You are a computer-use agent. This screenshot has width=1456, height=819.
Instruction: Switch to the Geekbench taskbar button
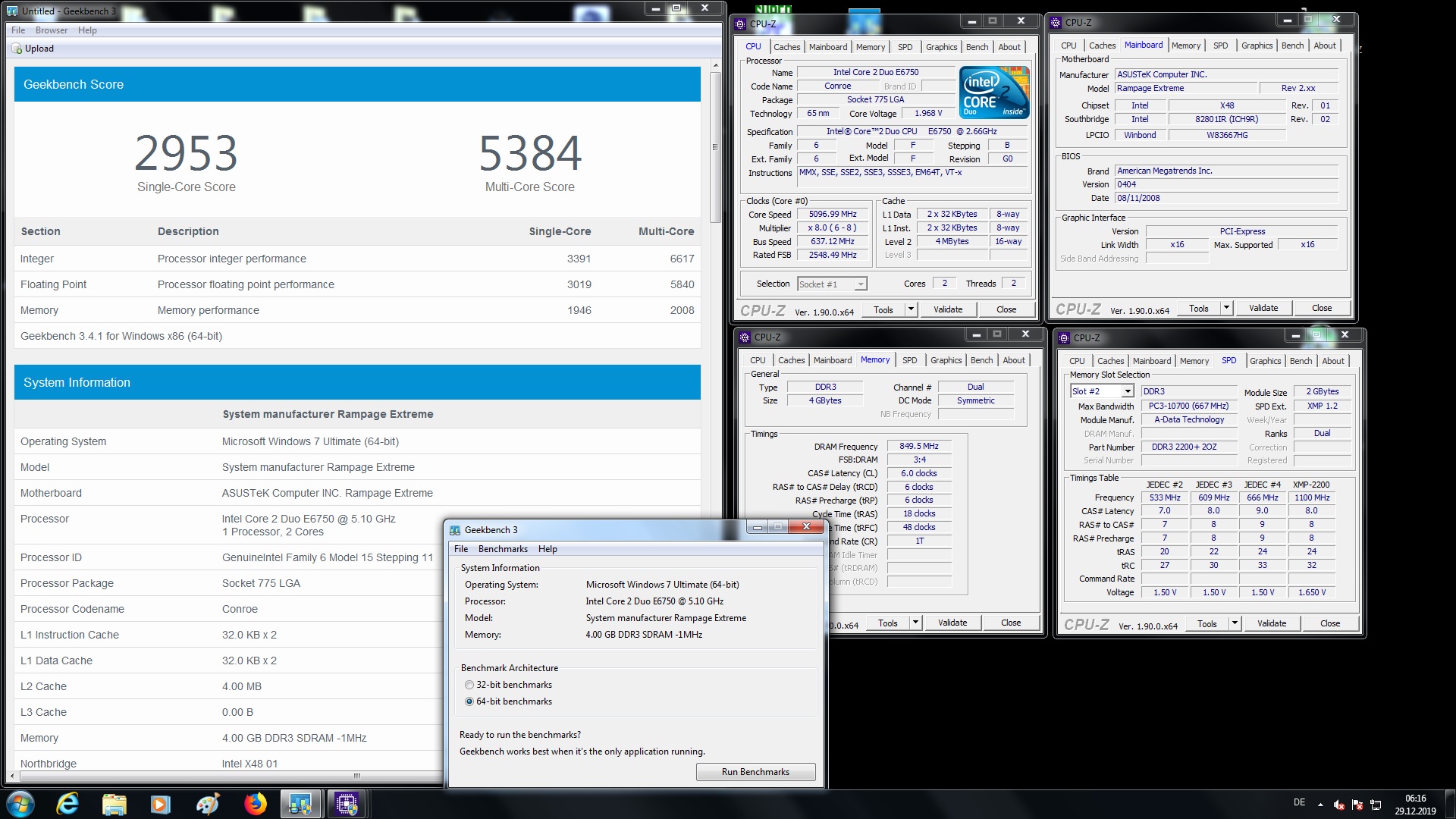pyautogui.click(x=301, y=804)
